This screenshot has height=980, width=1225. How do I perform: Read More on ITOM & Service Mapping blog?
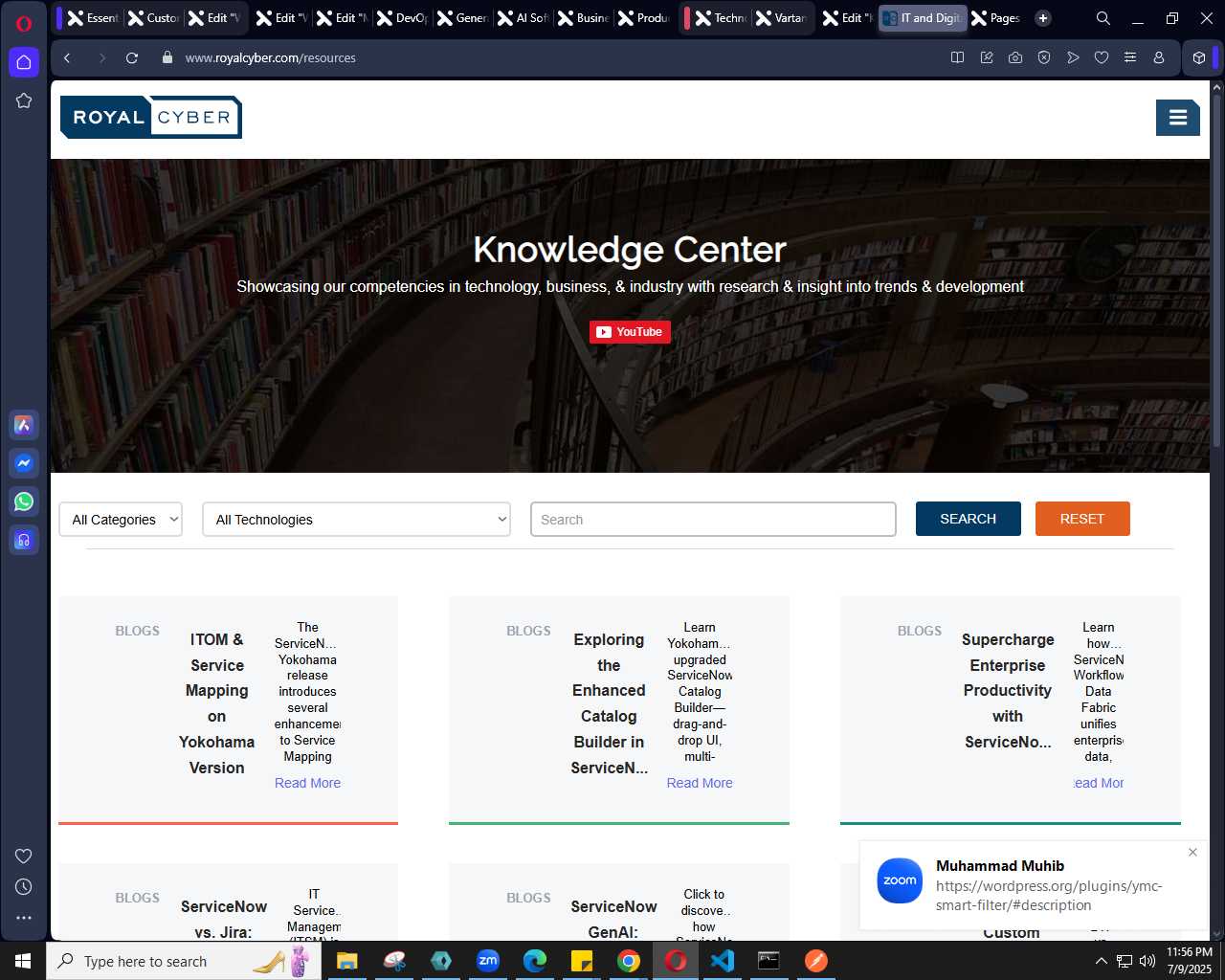click(x=307, y=783)
